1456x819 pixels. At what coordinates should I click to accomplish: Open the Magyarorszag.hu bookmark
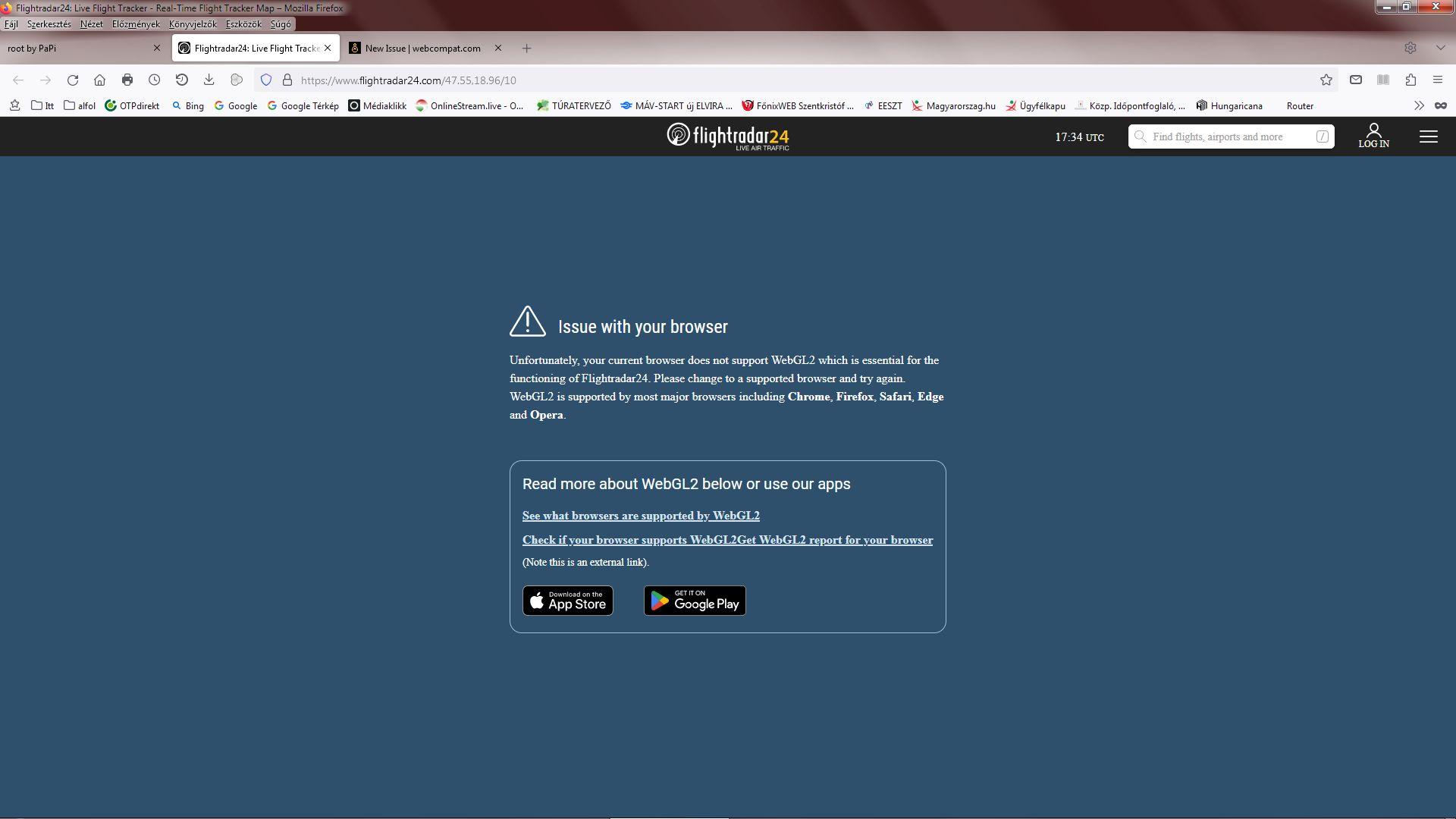[x=953, y=106]
